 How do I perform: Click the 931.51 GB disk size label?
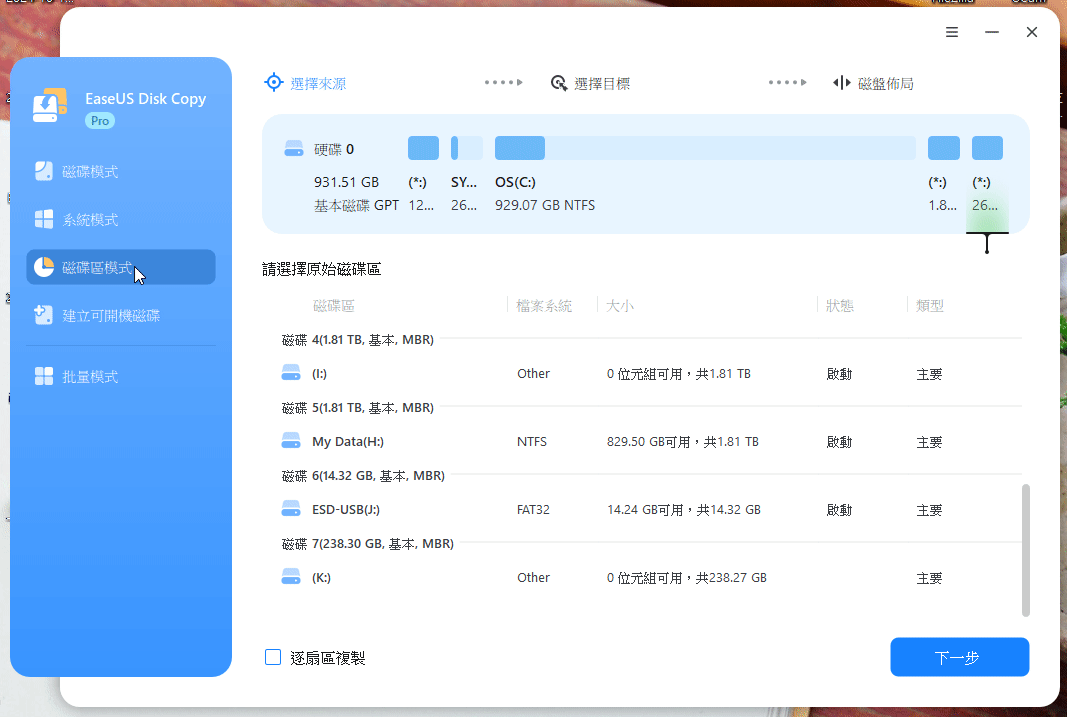346,182
